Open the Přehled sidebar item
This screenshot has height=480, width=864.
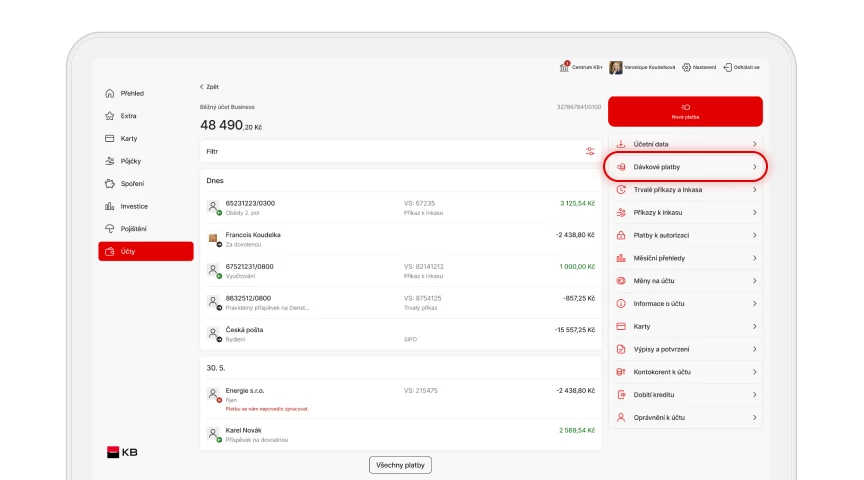tap(132, 93)
